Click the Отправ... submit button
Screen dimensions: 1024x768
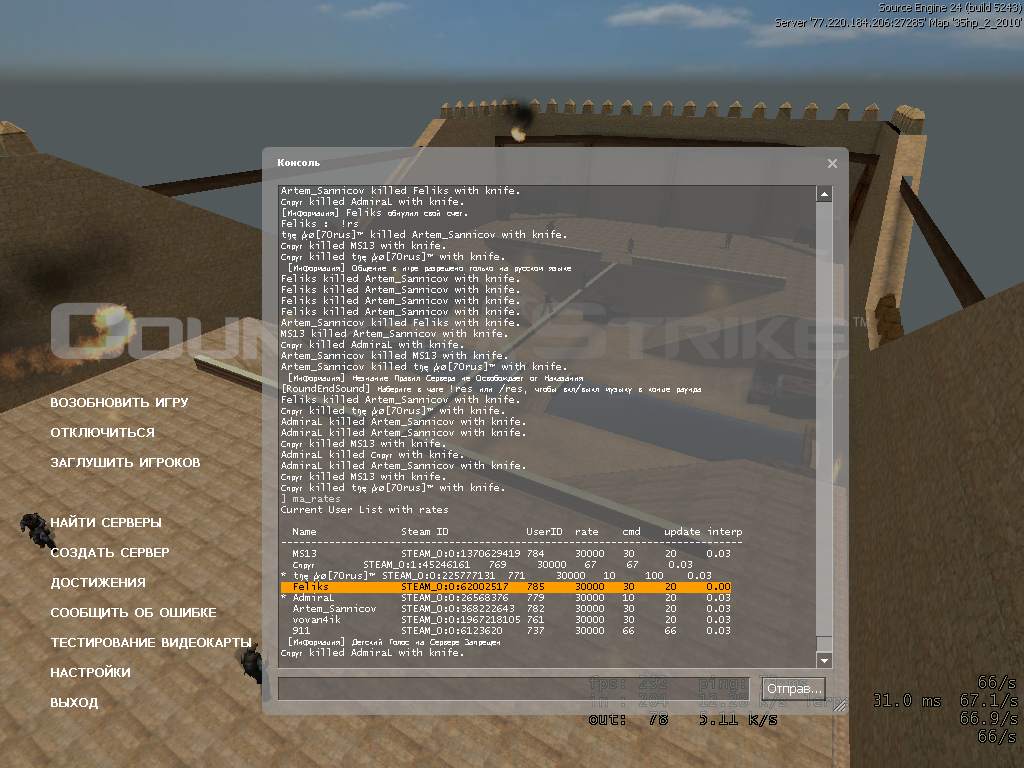(x=793, y=689)
